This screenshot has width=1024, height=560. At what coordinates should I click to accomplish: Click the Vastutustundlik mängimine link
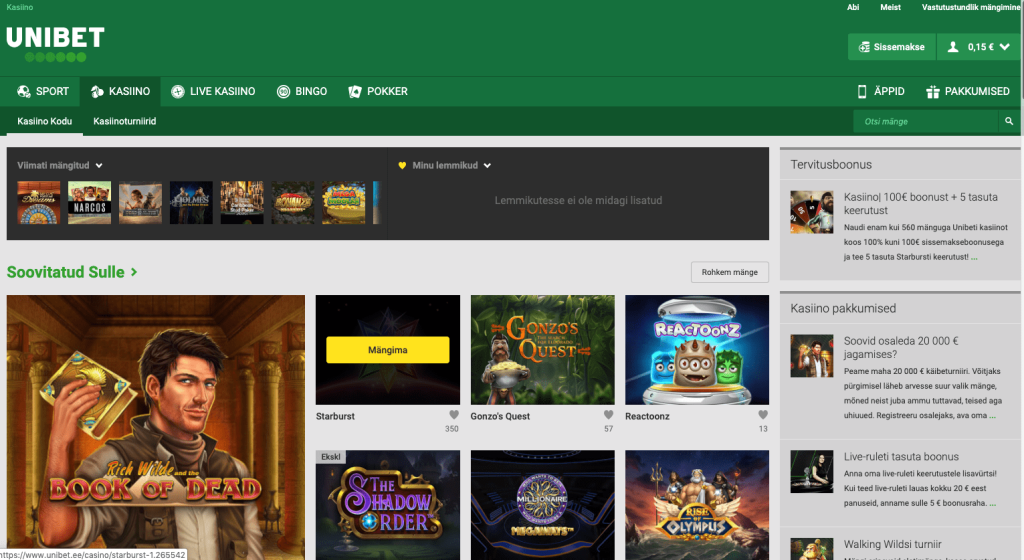970,7
